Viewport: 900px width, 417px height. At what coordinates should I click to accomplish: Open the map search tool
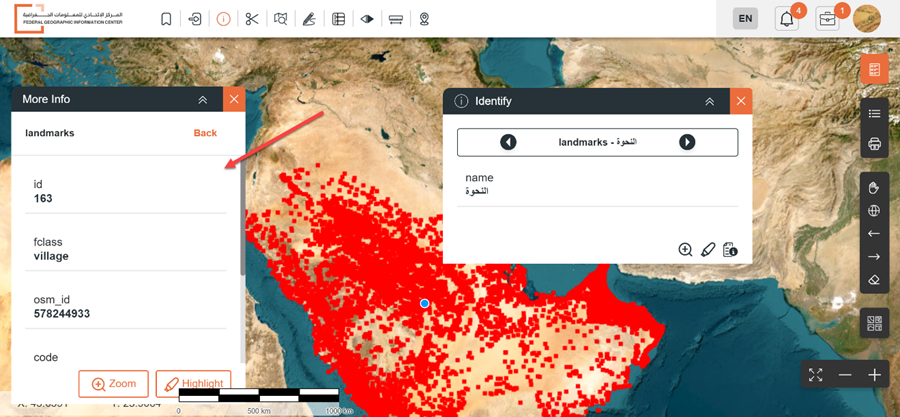point(281,19)
